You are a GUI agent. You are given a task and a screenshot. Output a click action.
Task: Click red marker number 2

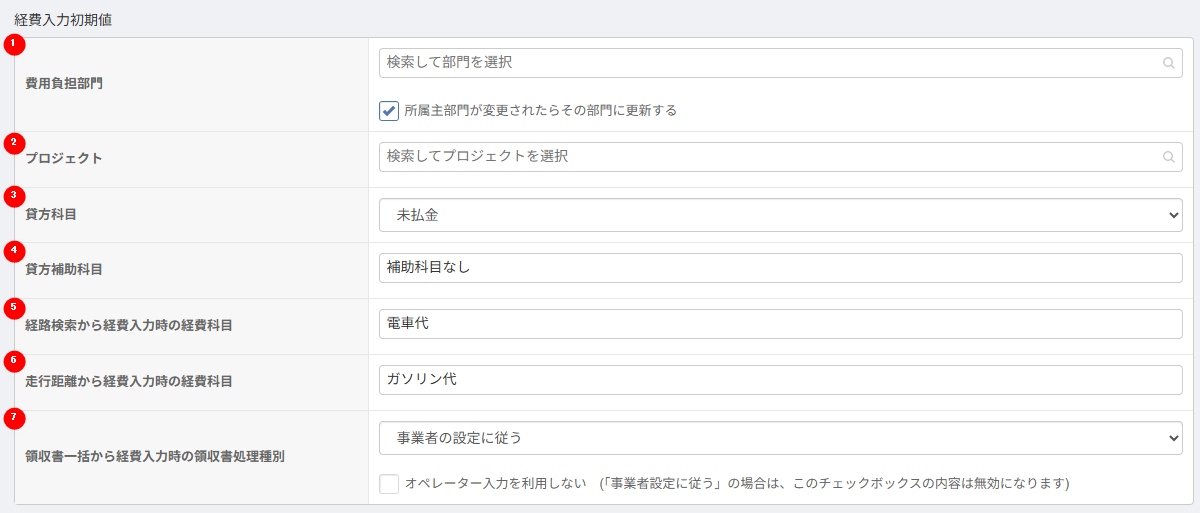coord(14,142)
